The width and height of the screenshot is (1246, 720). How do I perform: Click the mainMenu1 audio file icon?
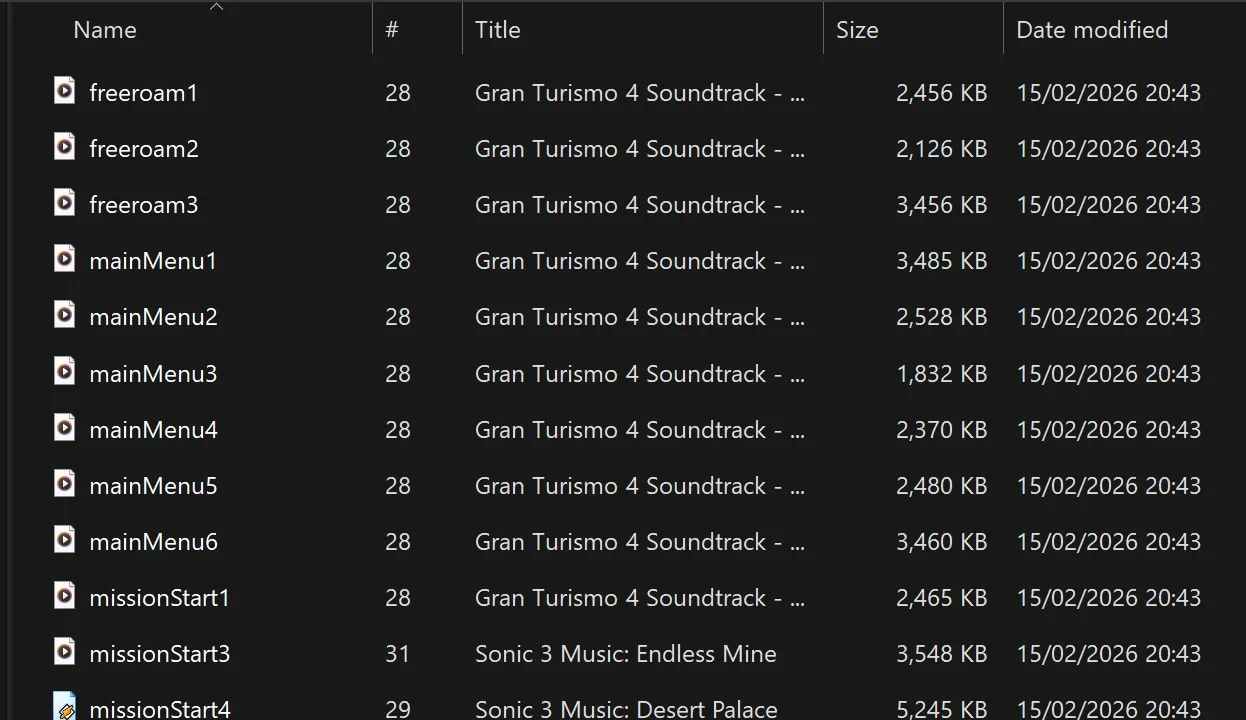pos(65,259)
